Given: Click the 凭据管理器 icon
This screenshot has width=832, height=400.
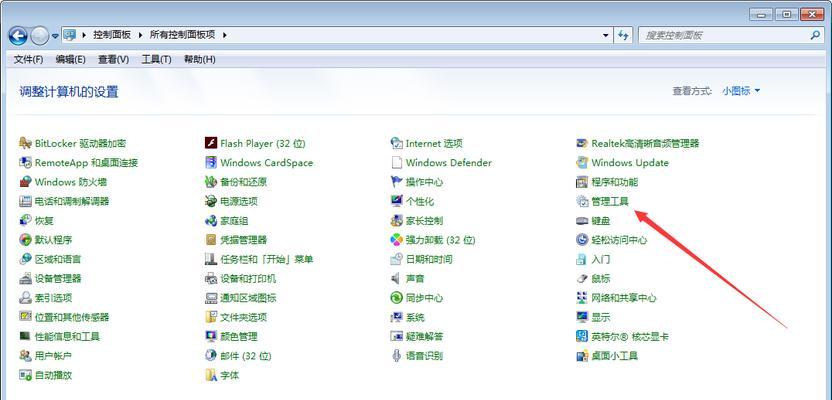Looking at the screenshot, I should coord(211,240).
